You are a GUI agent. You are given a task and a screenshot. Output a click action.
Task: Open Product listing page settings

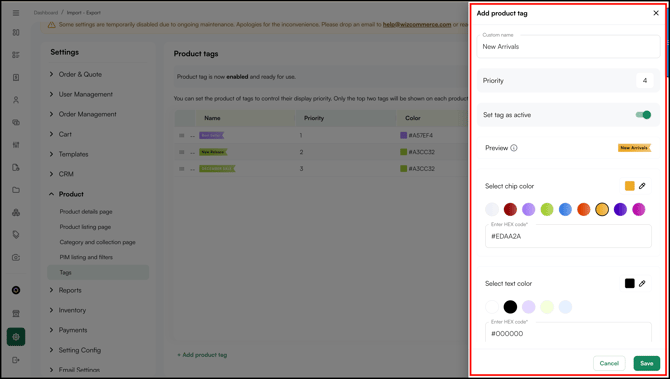[x=85, y=227]
